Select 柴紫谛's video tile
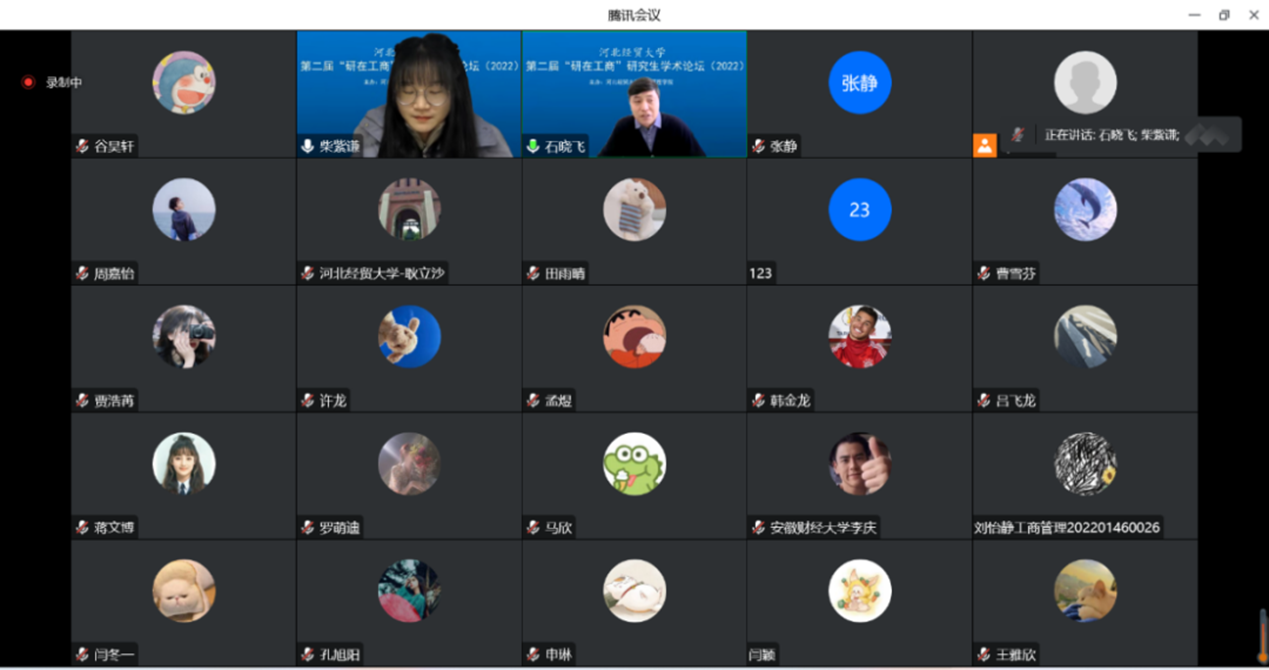1269x670 pixels. pyautogui.click(x=409, y=94)
